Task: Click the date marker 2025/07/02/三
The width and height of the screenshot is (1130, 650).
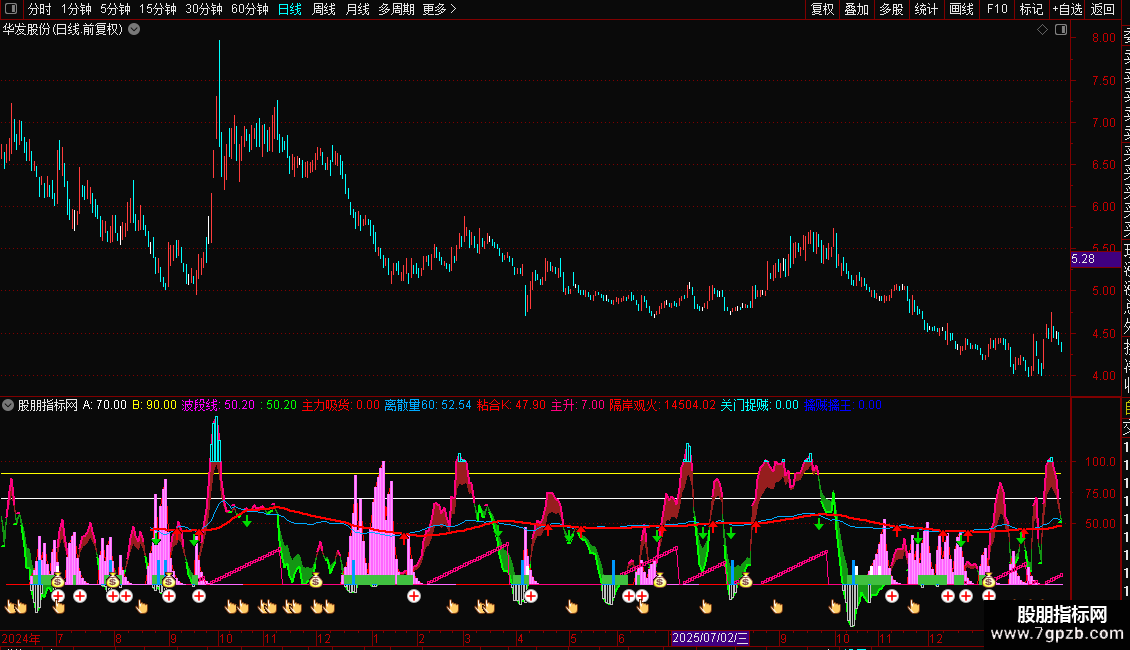Action: 710,638
